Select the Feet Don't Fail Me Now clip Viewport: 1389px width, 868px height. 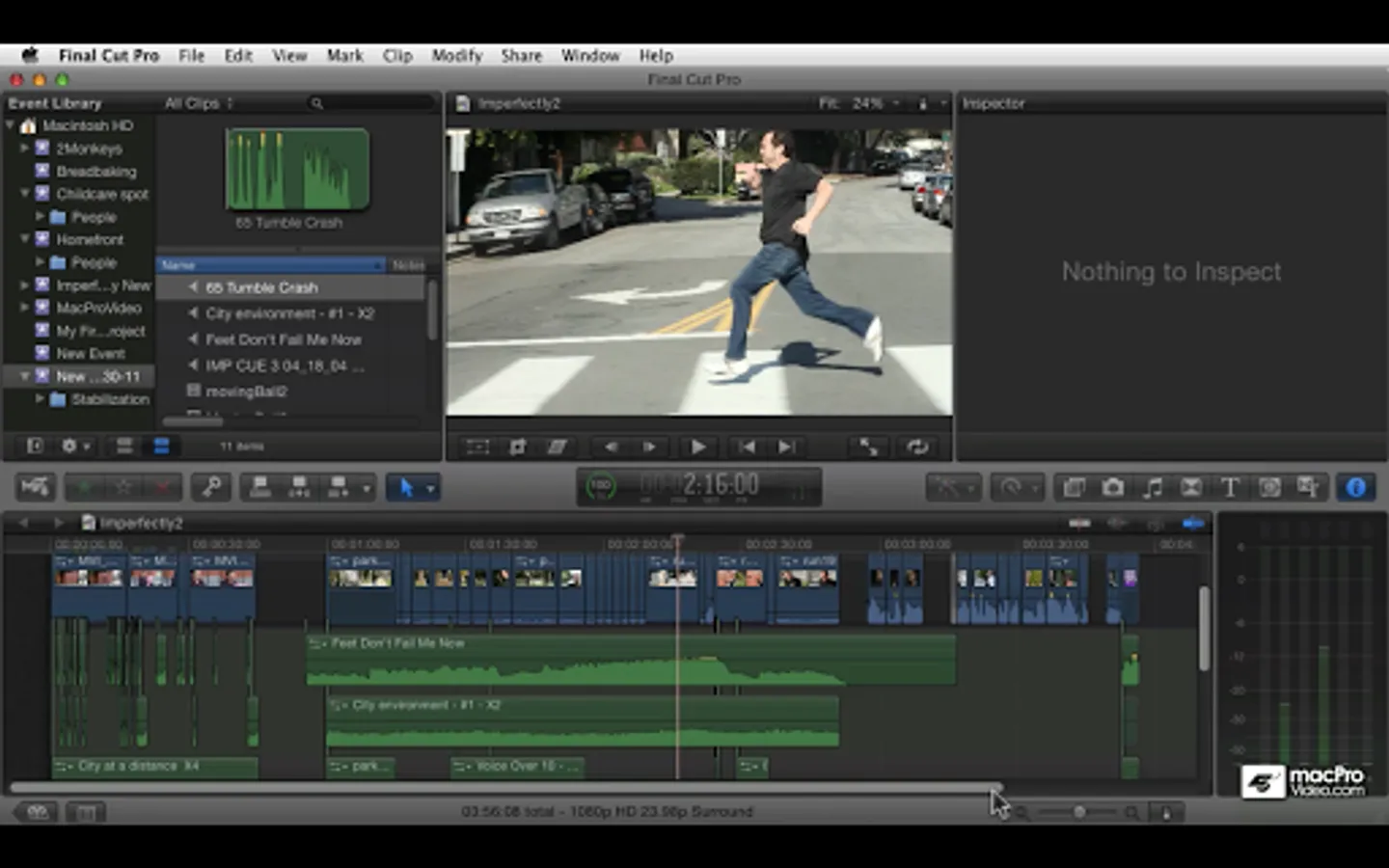283,339
